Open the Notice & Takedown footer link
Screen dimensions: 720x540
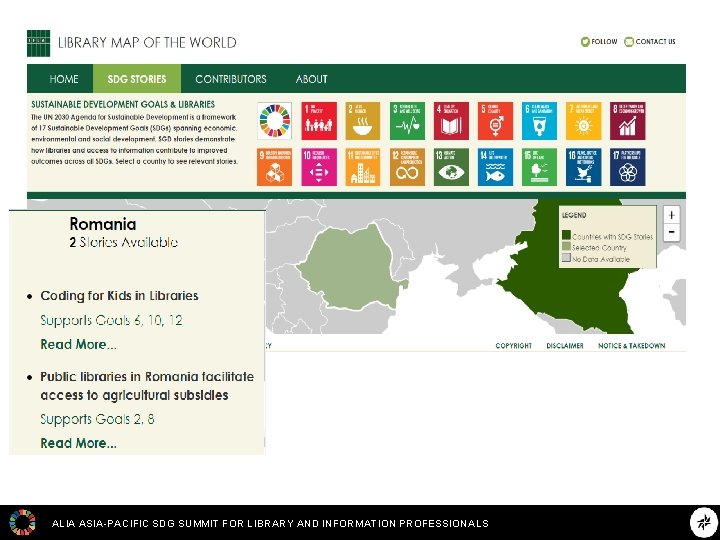click(x=631, y=346)
